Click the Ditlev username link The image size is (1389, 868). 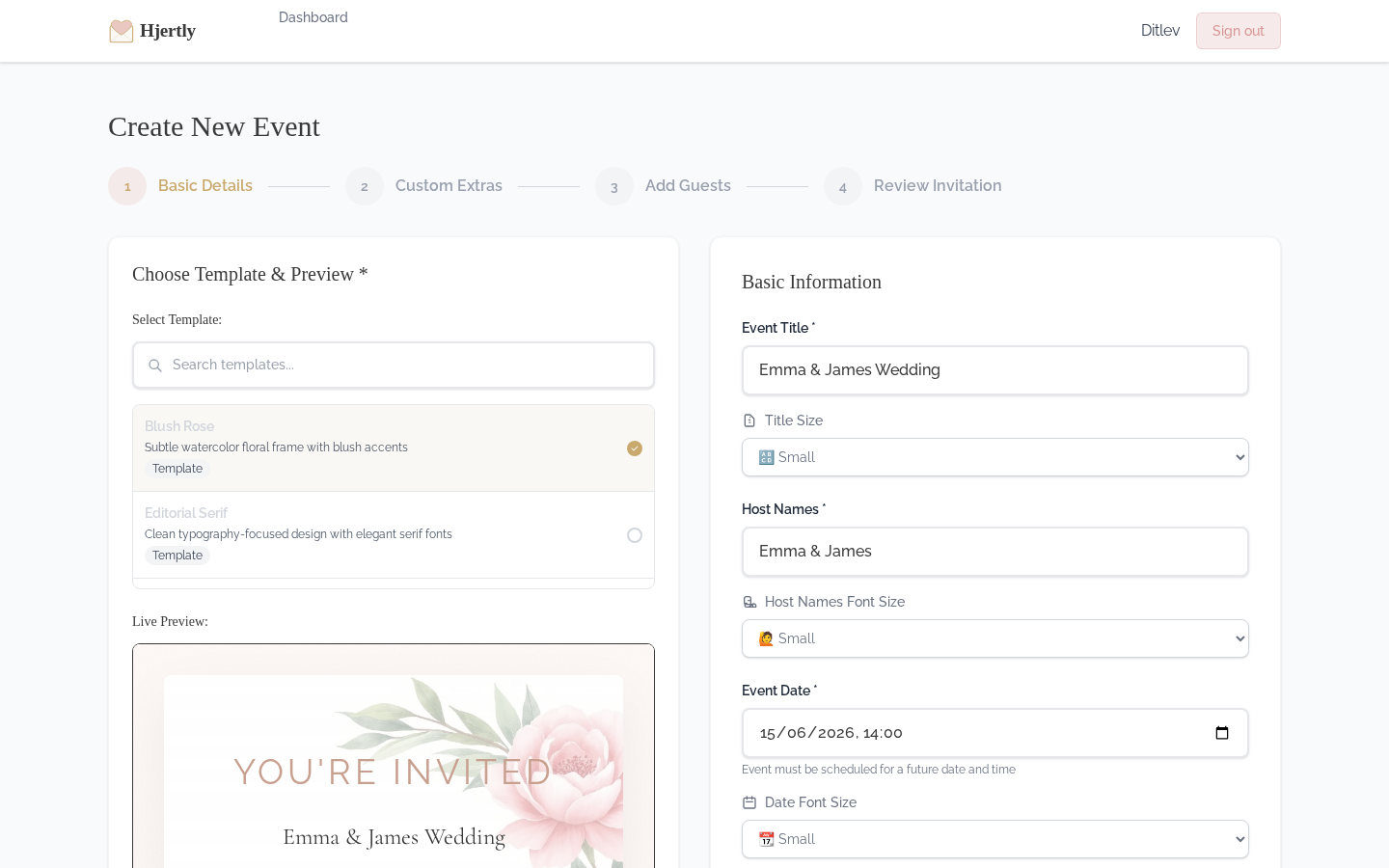1160,31
